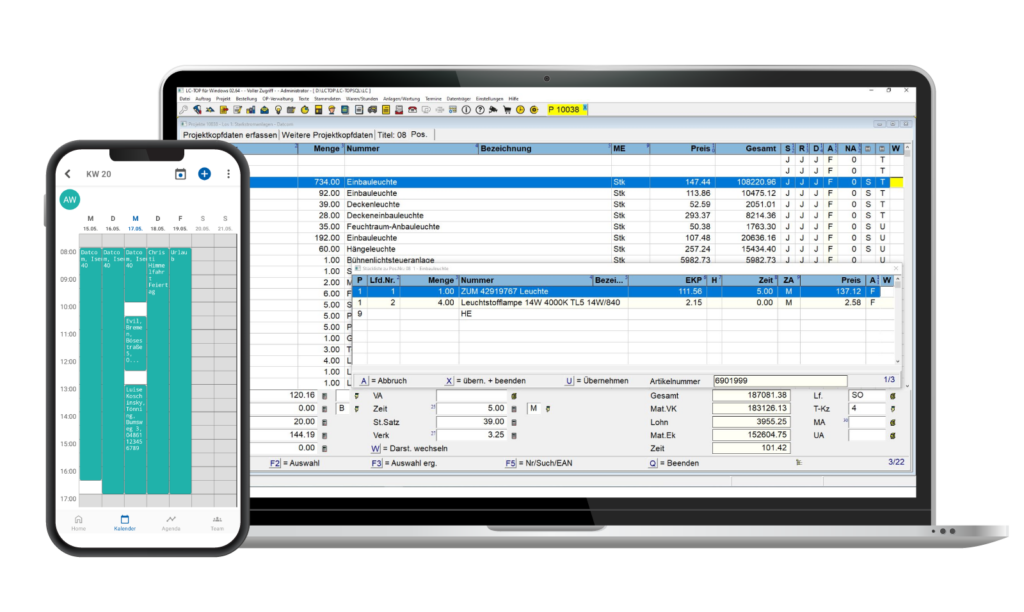Image resolution: width=1024 pixels, height=612 pixels.
Task: Click the Verk field showing 3.25
Action: (472, 435)
